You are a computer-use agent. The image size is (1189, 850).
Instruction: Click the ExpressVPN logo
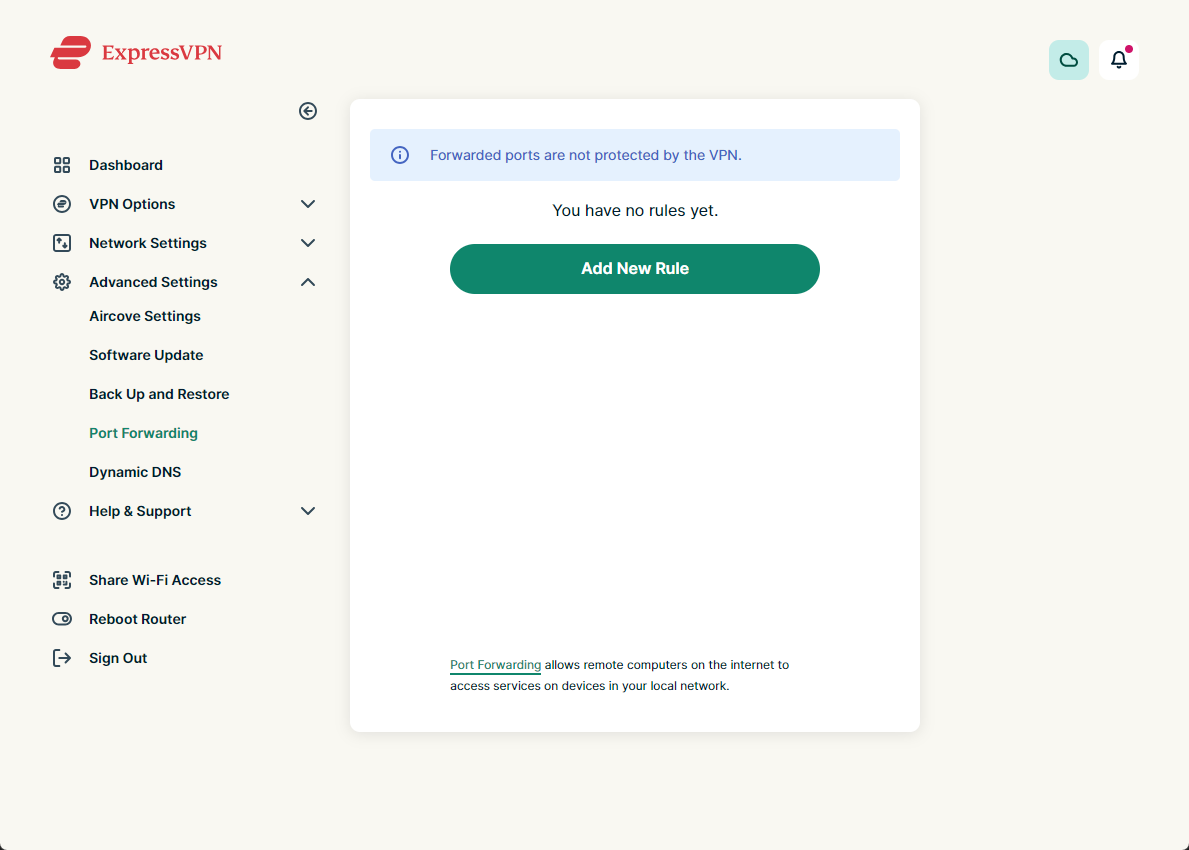pyautogui.click(x=136, y=52)
